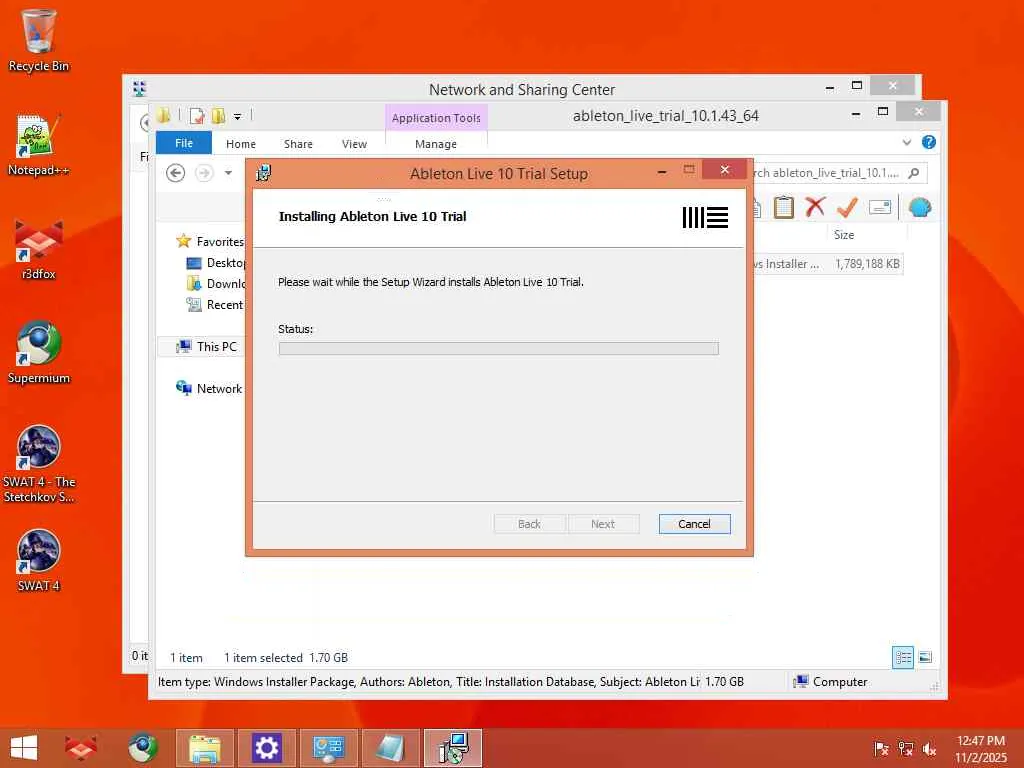Open Downloads folder in the navigation pane
The image size is (1024, 768).
click(217, 283)
